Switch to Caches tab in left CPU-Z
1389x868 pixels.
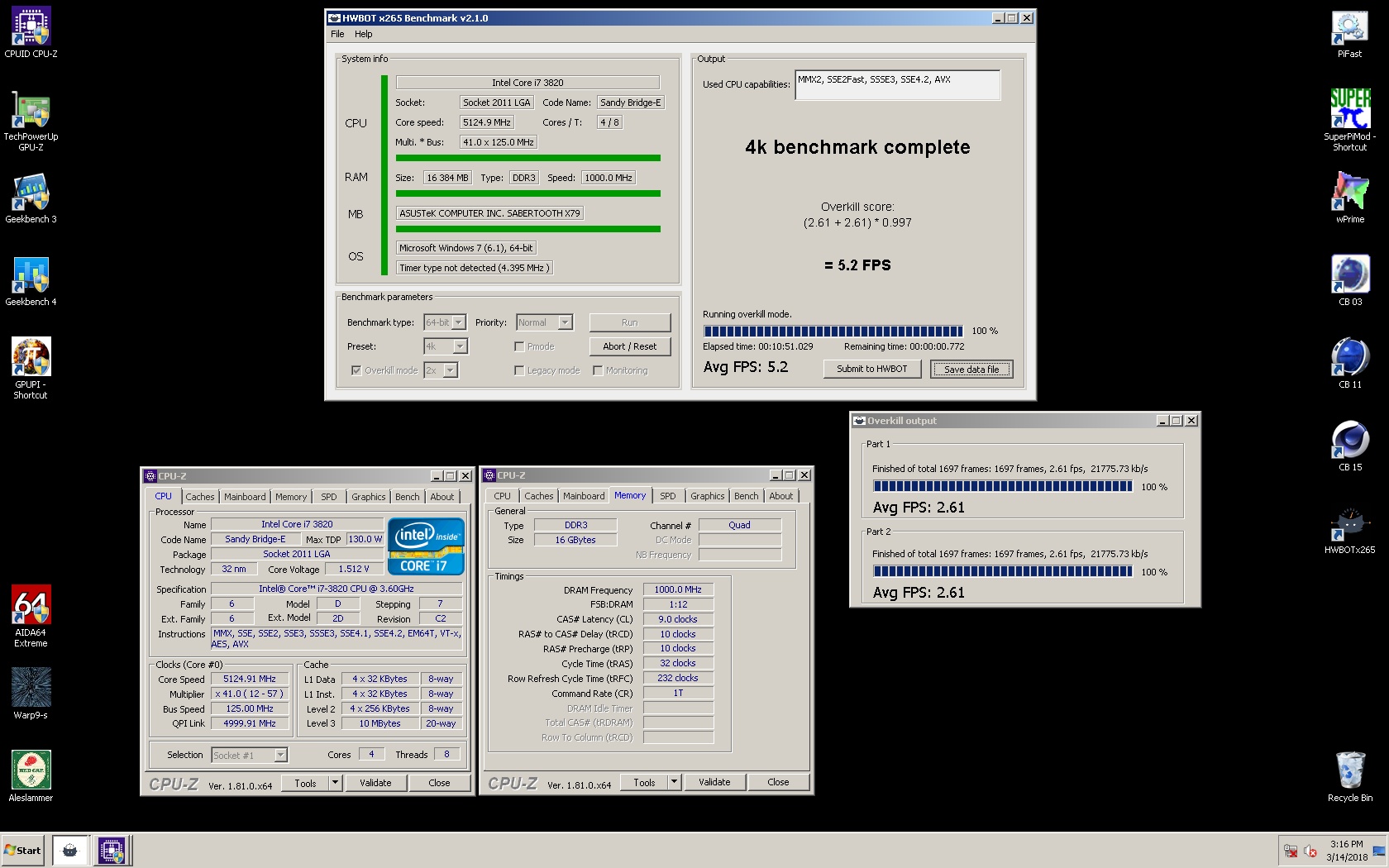point(199,497)
